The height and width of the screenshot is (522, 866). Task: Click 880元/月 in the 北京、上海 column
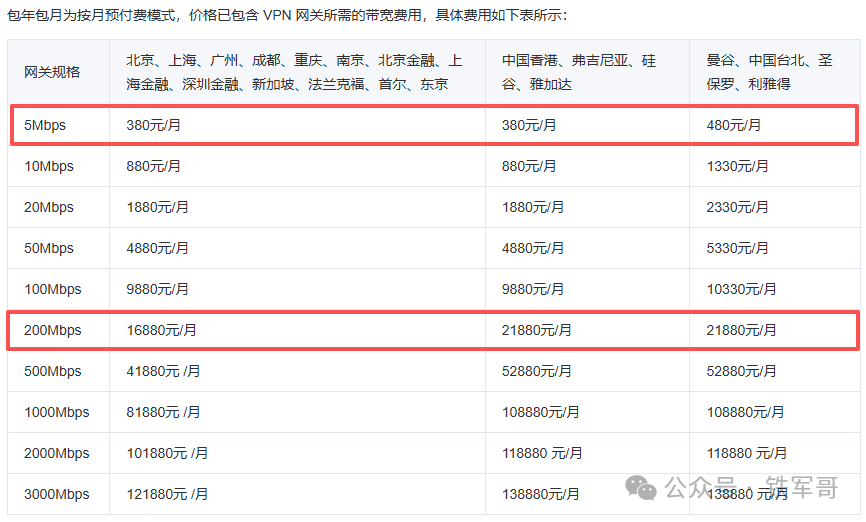pos(154,166)
